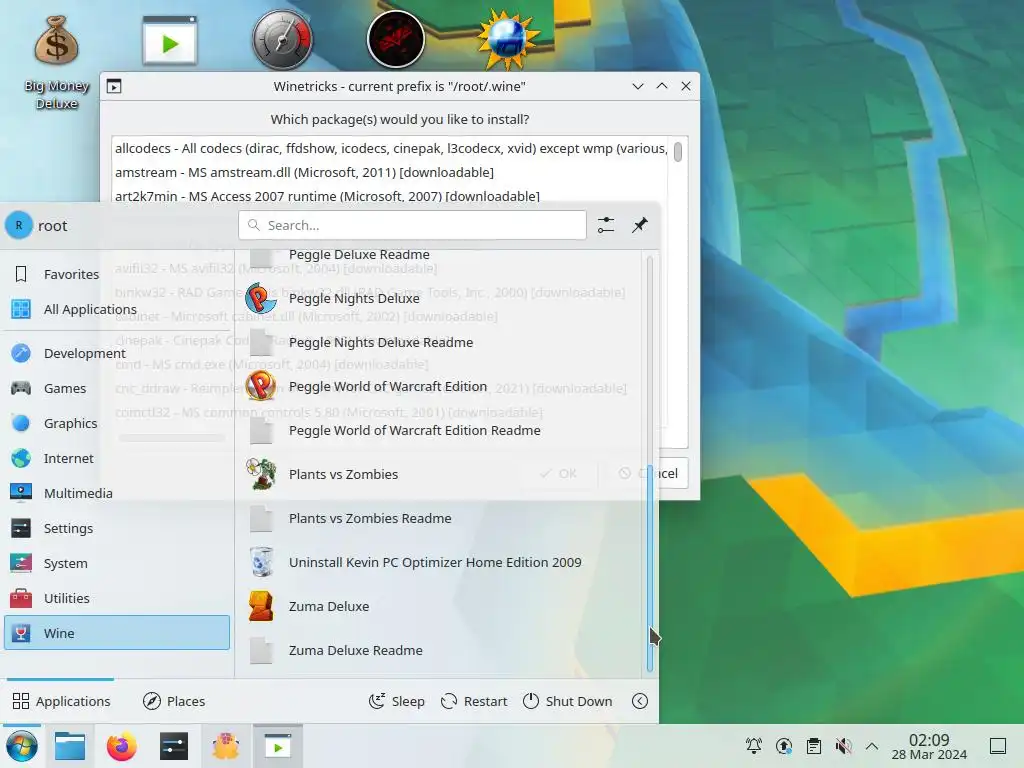Switch to Applications tab

tap(61, 701)
